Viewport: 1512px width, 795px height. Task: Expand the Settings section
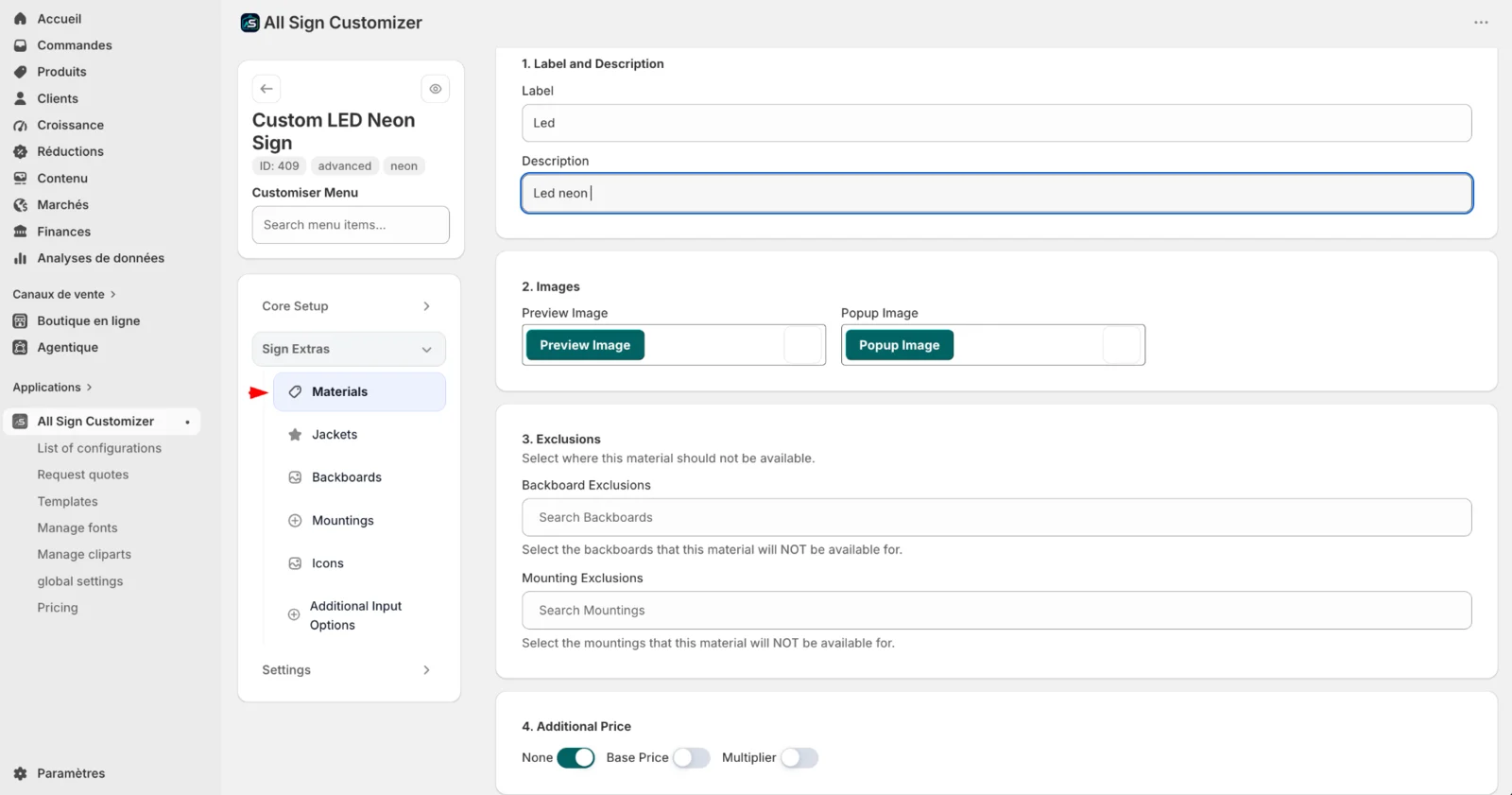tap(349, 670)
